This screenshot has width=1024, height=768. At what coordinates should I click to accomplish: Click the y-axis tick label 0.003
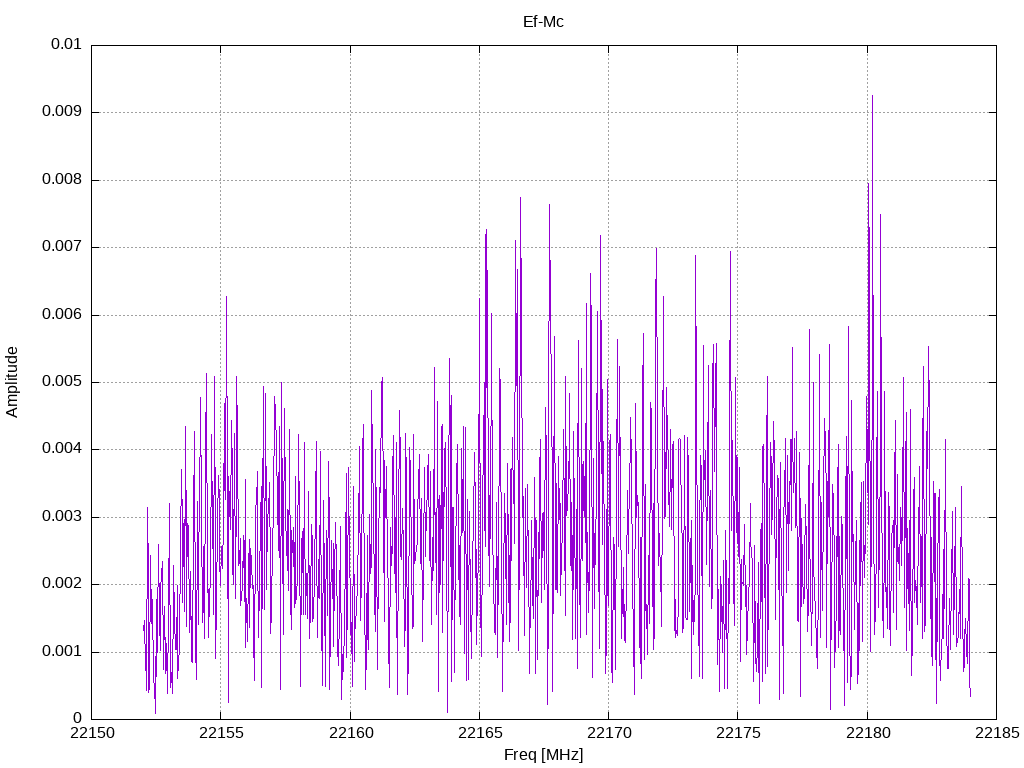62,517
